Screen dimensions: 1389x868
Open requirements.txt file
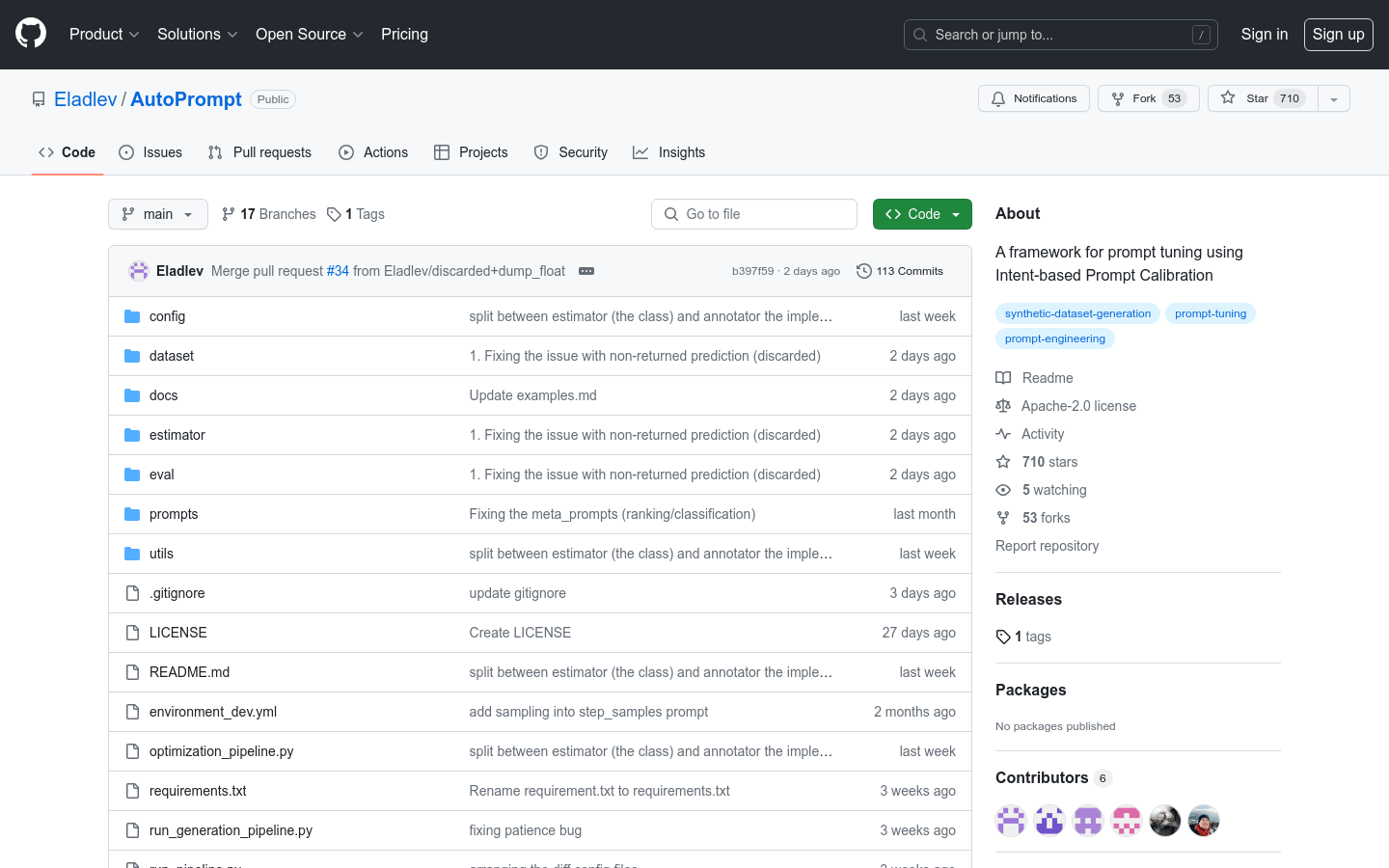point(198,791)
